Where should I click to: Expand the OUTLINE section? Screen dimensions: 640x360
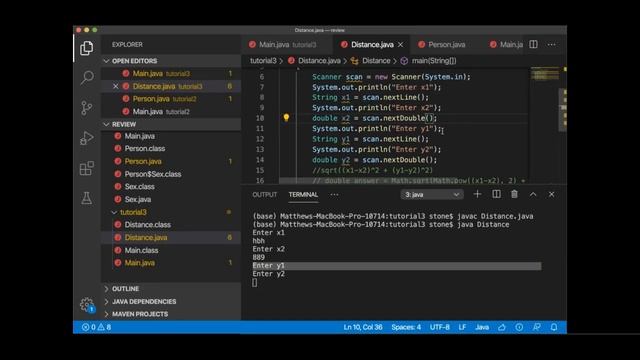point(171,289)
